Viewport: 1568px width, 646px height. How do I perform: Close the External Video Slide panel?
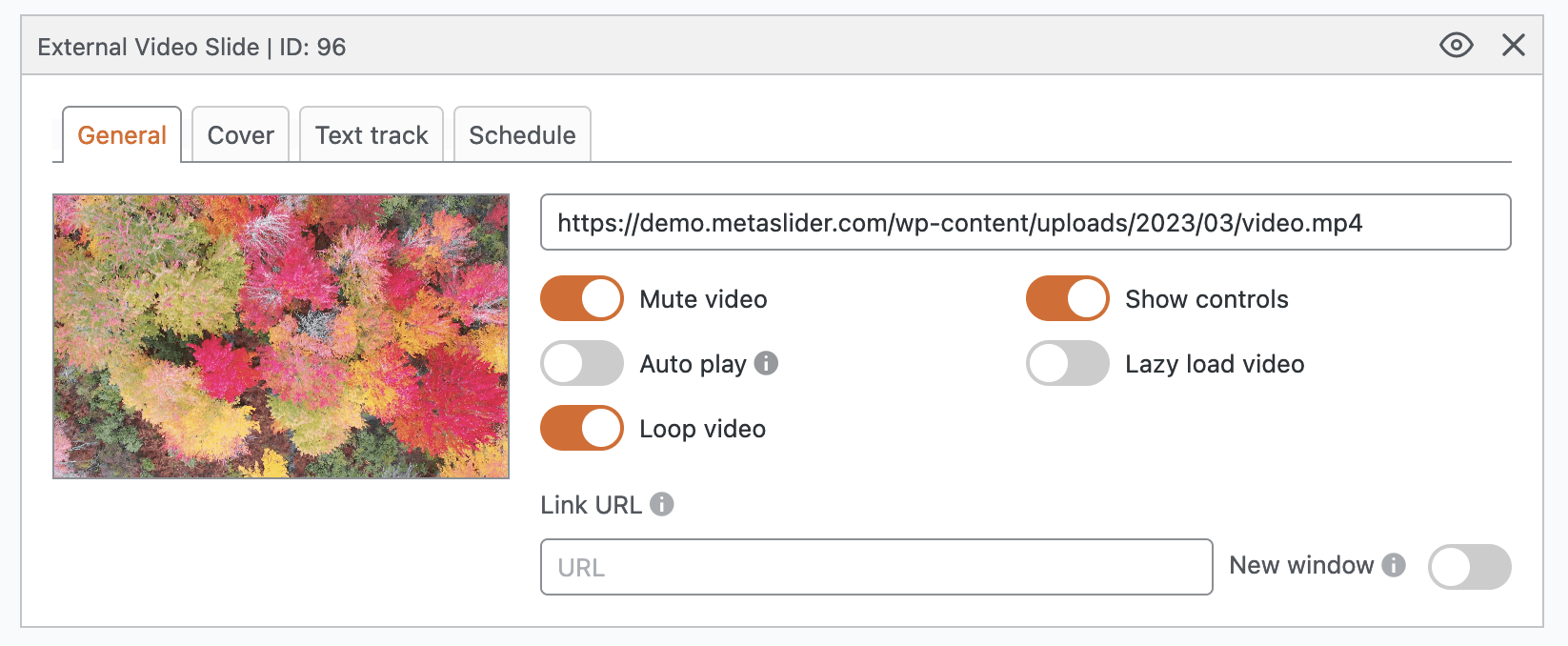(x=1513, y=45)
